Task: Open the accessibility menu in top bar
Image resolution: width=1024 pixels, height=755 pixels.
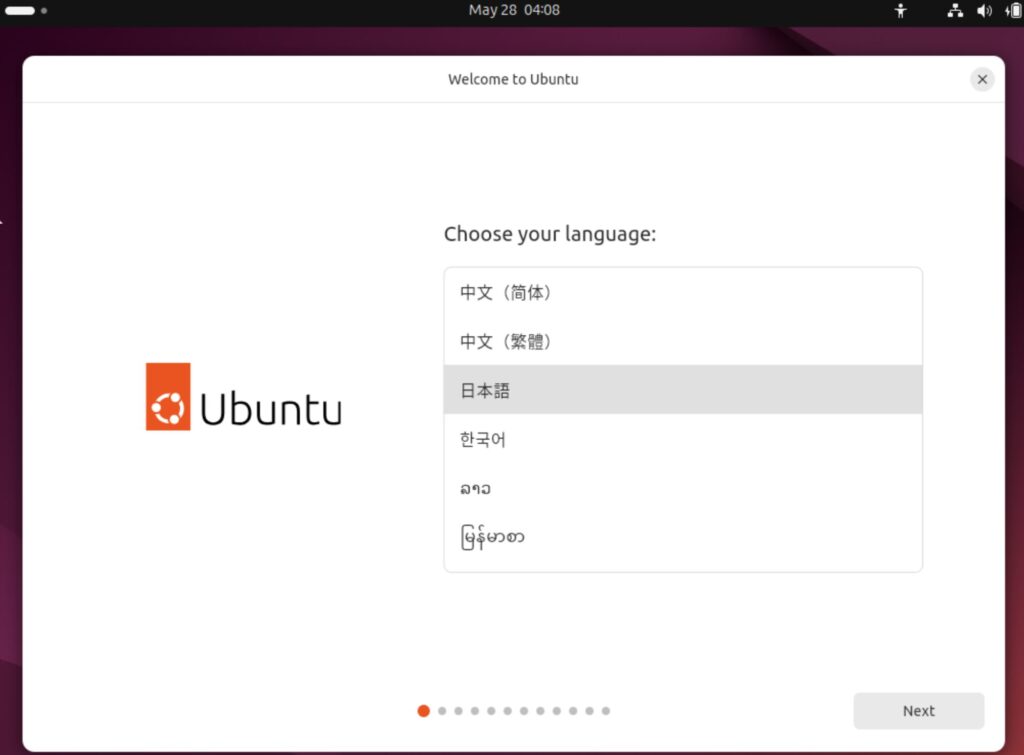Action: (x=900, y=11)
